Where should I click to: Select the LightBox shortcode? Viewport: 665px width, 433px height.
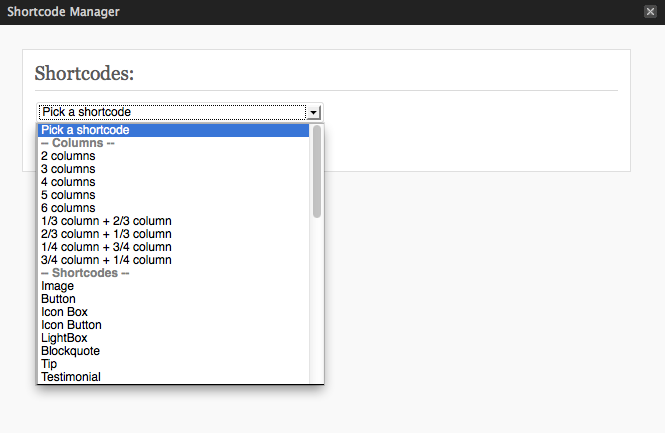click(x=173, y=338)
